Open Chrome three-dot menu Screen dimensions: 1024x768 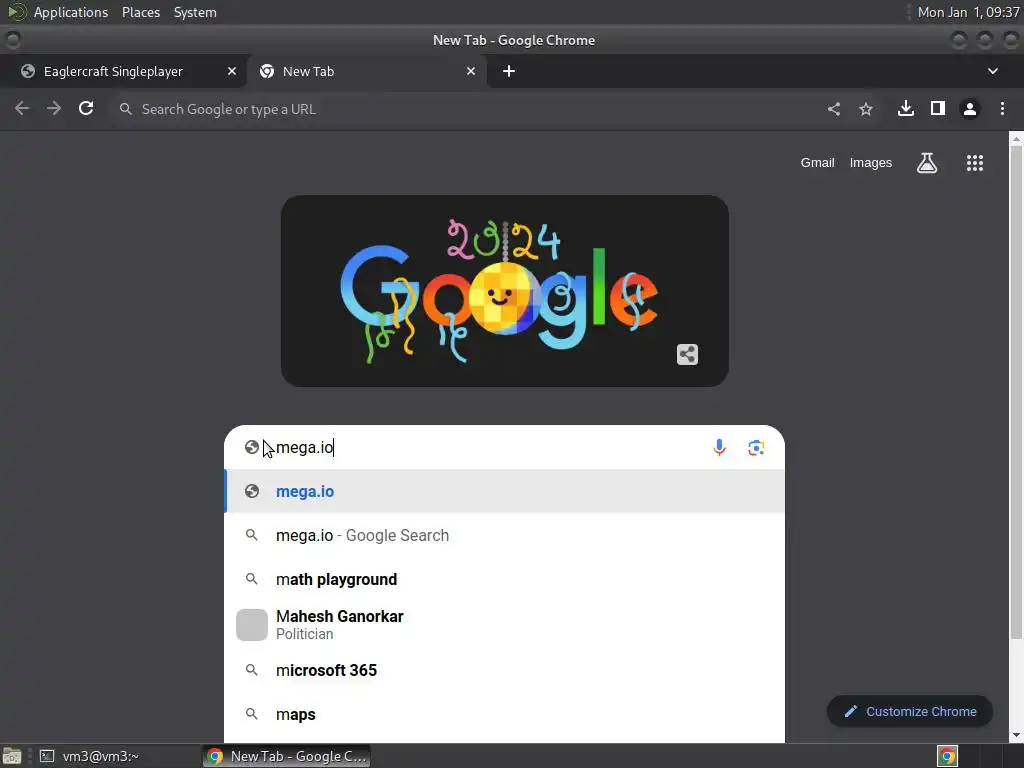click(x=1002, y=108)
